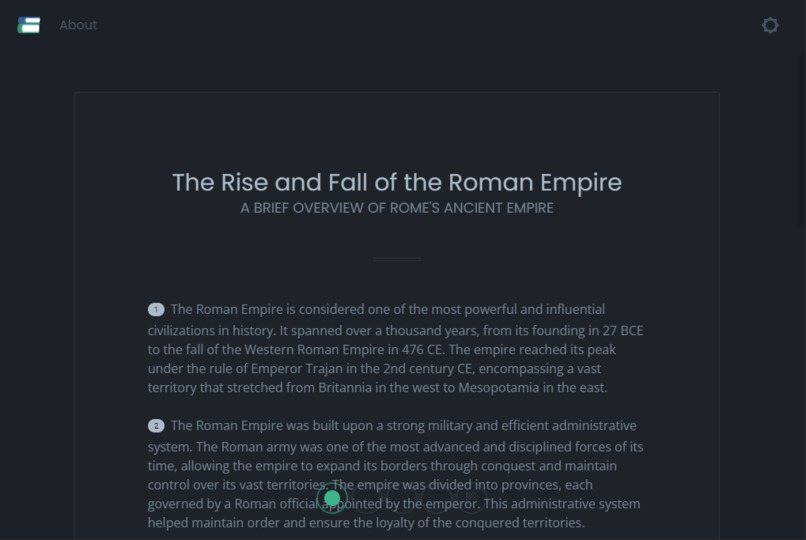
Task: Select the paragraph 2 number badge
Action: (x=156, y=425)
